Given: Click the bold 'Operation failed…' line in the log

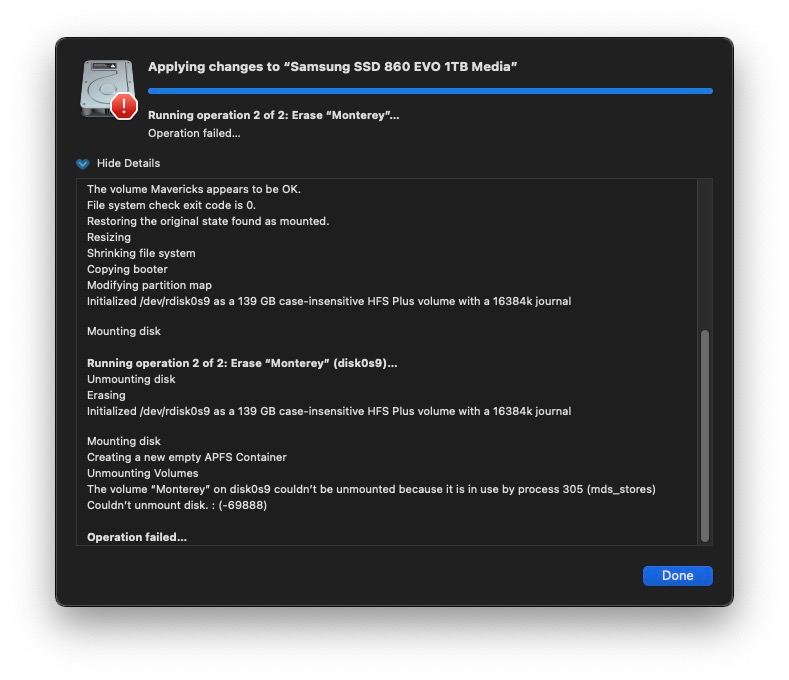Looking at the screenshot, I should click(137, 537).
